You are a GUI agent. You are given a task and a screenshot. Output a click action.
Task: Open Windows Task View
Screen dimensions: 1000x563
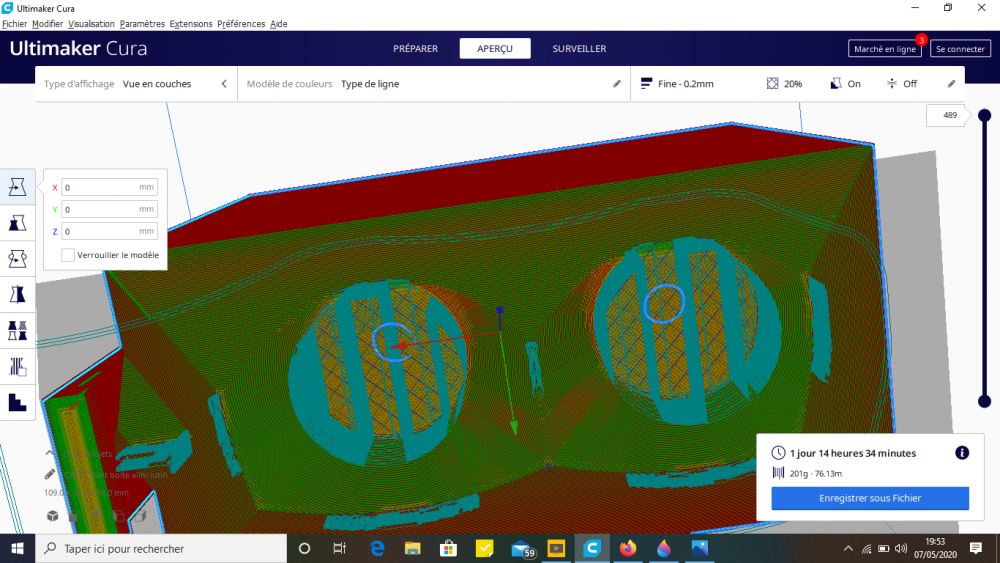point(339,548)
